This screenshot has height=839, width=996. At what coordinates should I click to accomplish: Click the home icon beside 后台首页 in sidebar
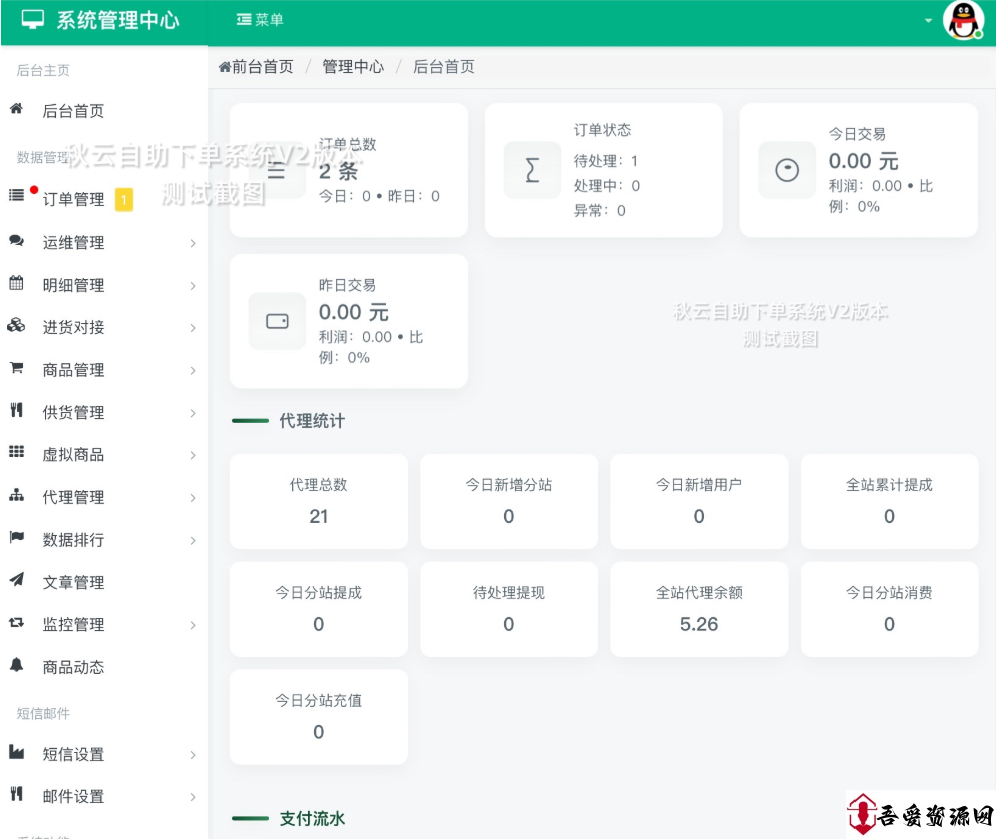coord(16,110)
